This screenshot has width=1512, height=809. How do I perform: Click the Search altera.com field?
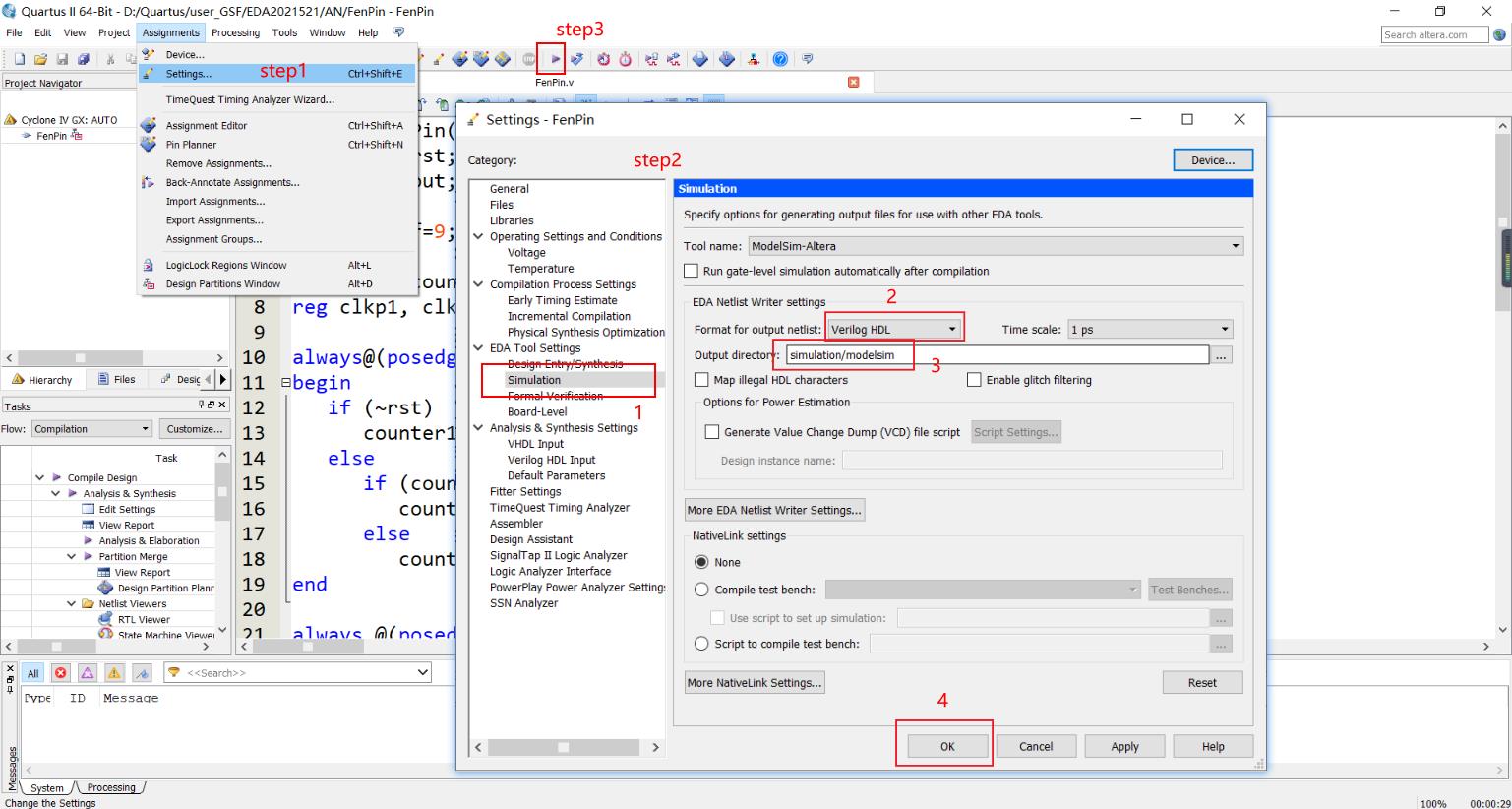(1436, 34)
